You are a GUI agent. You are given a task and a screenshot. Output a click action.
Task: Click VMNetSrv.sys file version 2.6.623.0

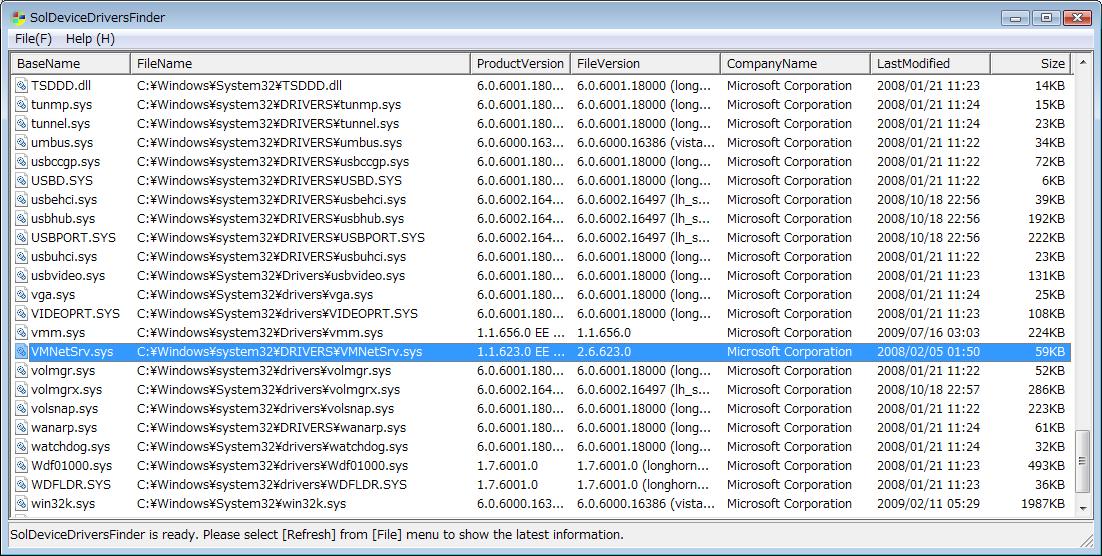click(x=604, y=351)
